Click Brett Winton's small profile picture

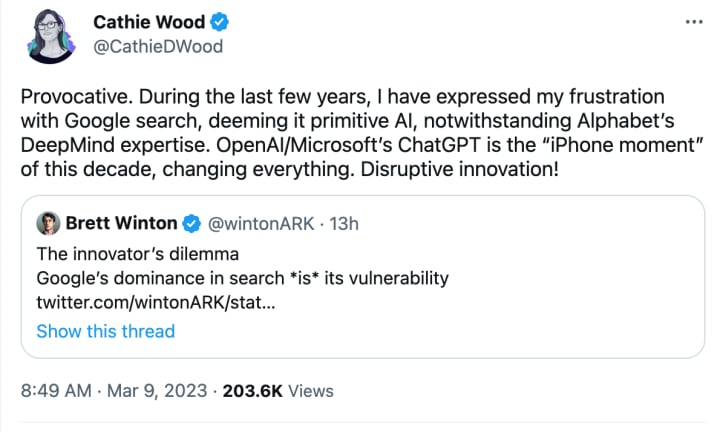coord(47,224)
